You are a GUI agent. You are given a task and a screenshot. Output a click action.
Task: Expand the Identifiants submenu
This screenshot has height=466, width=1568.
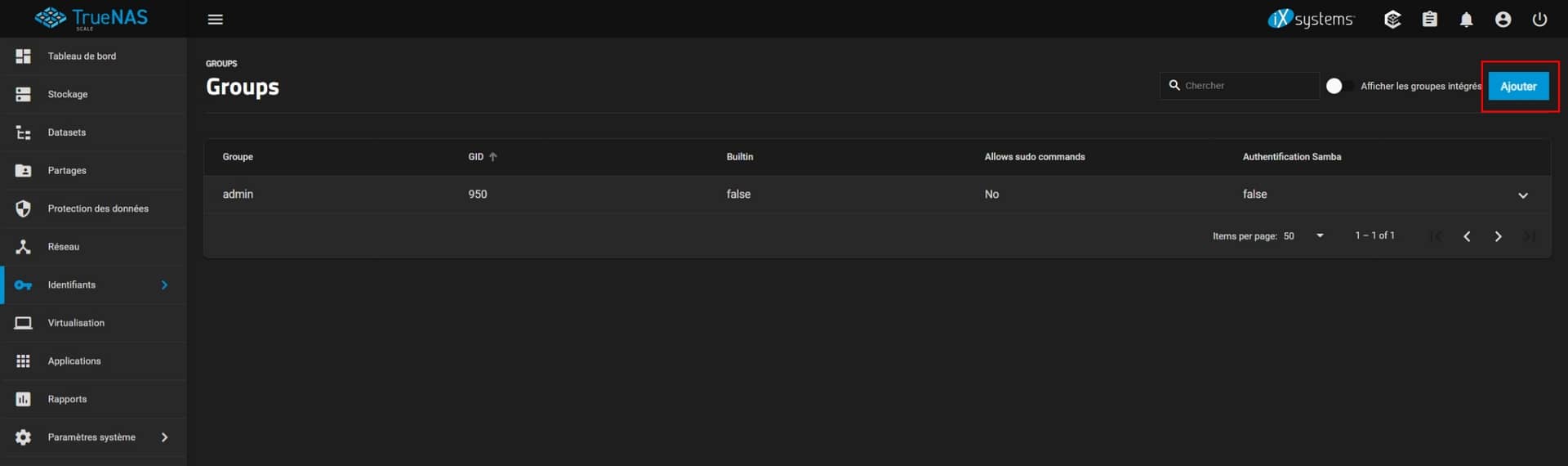(x=164, y=285)
